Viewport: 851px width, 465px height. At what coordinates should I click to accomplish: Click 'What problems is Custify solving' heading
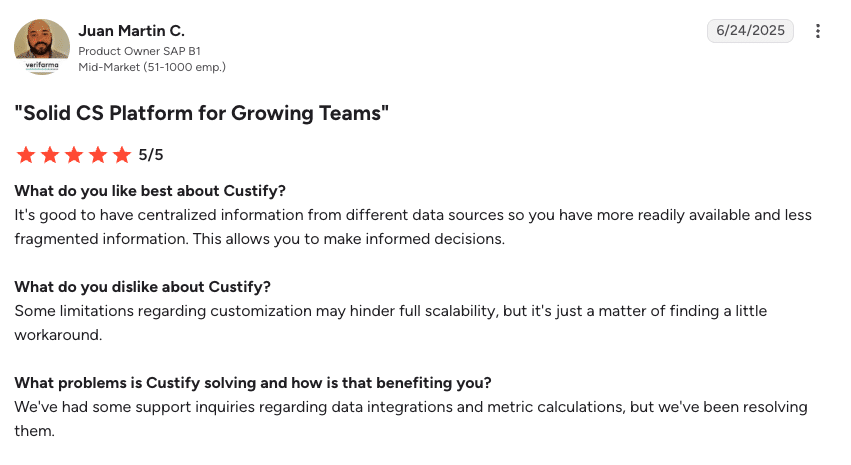253,383
